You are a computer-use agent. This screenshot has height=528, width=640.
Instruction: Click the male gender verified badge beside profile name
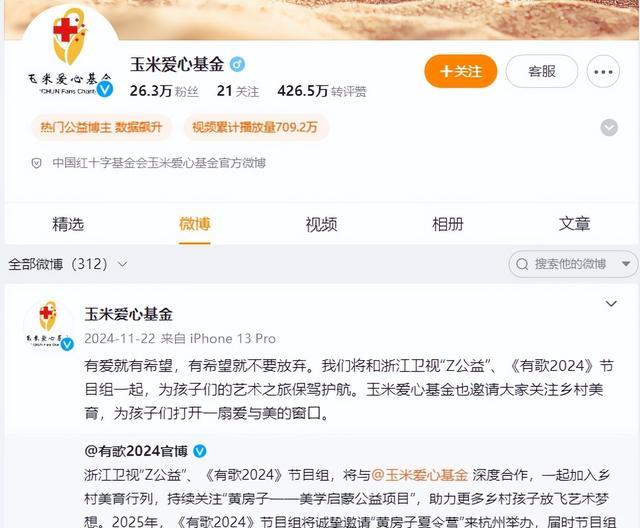pos(237,64)
